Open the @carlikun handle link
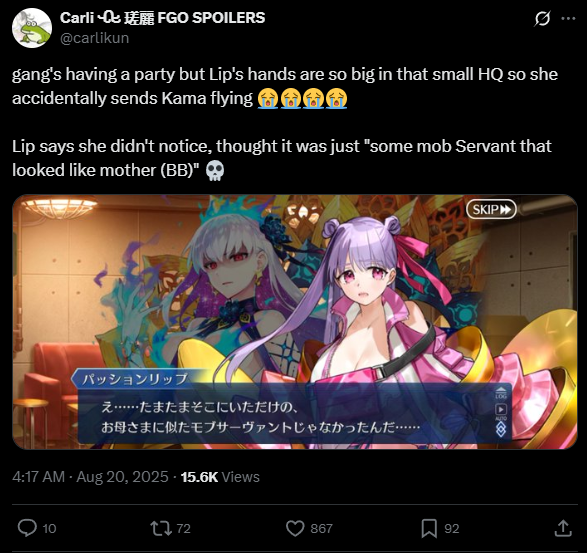 (94, 38)
